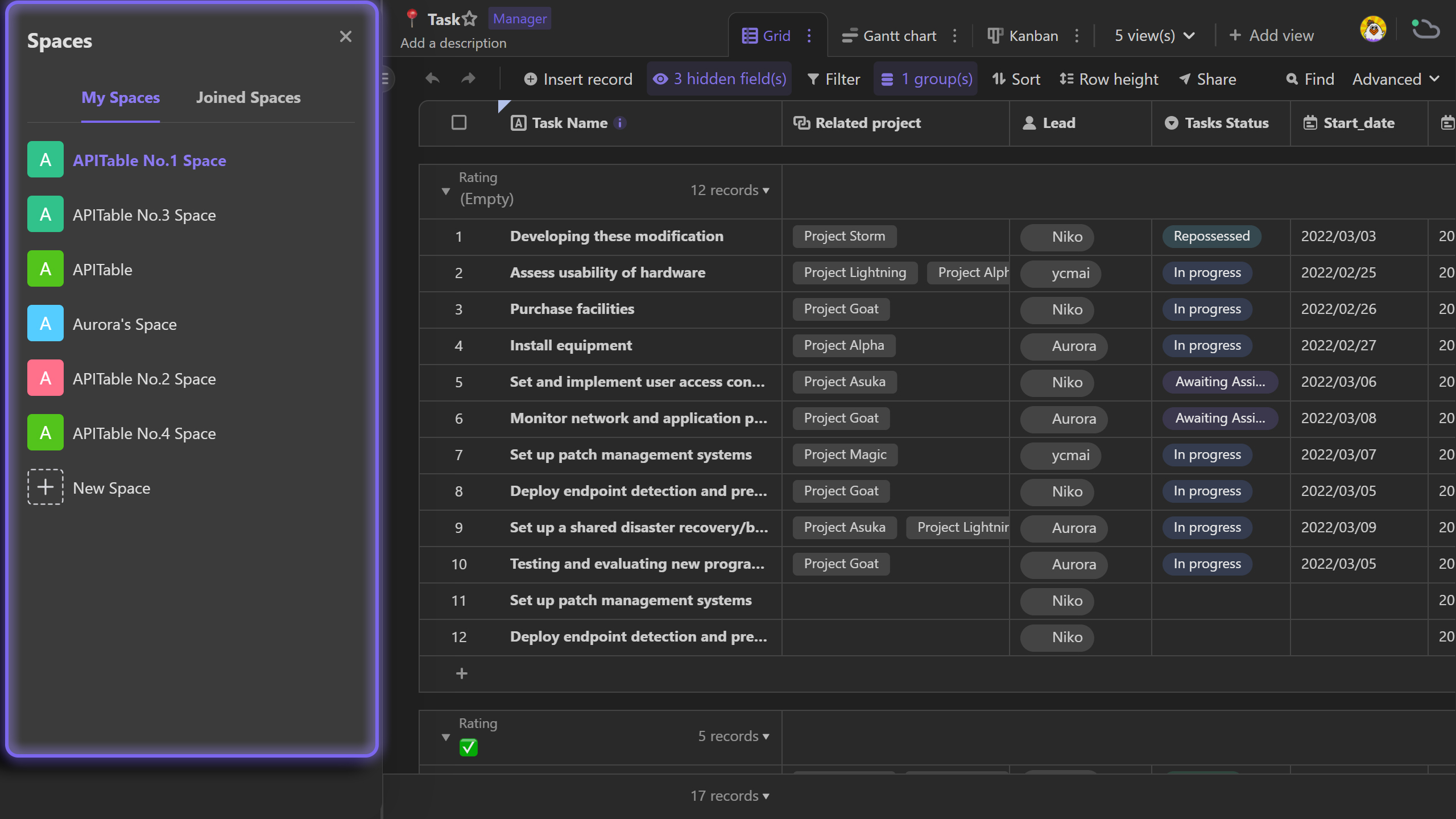Open APITable No.1 Space

click(x=191, y=160)
